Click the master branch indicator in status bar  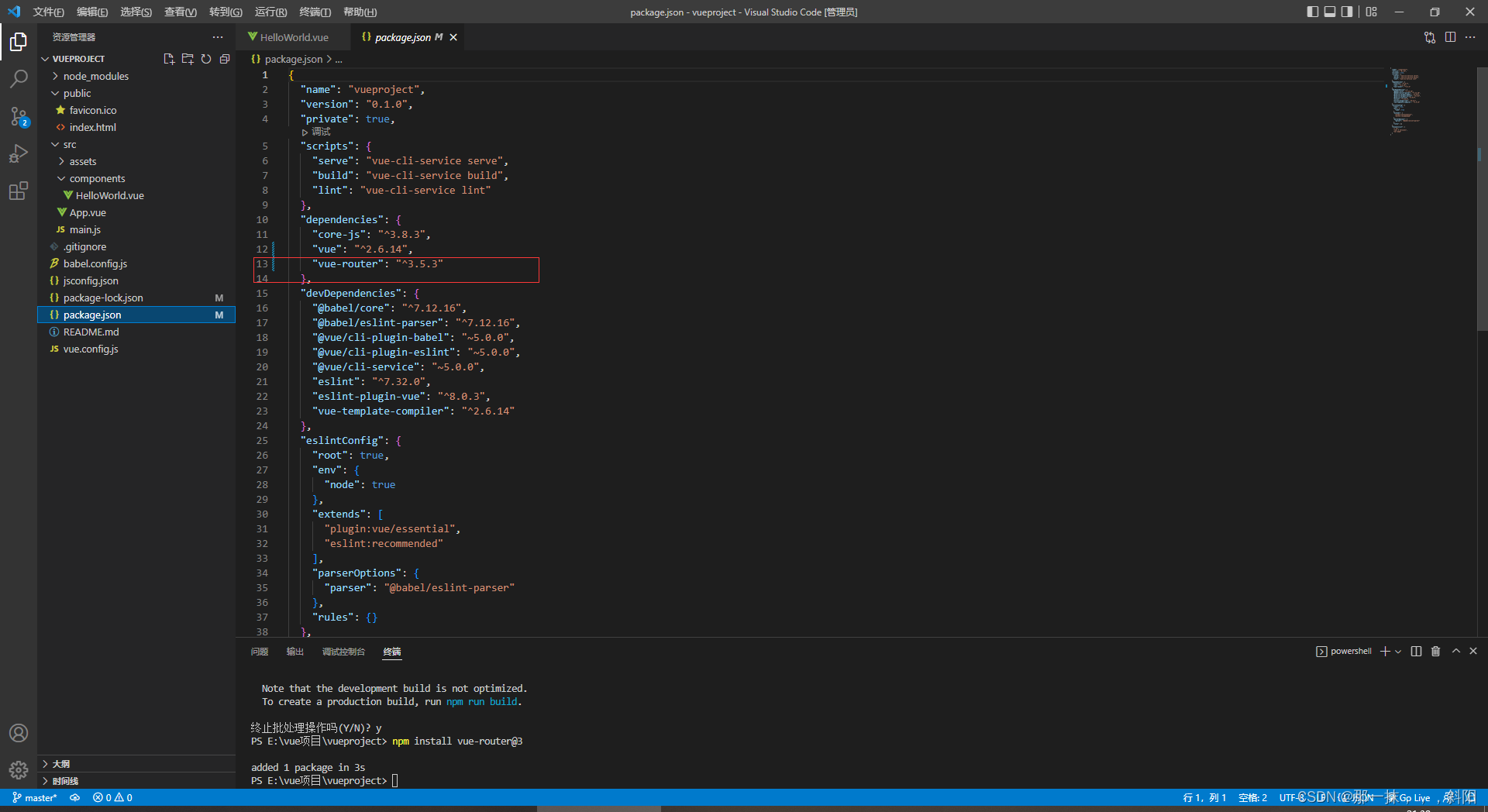[34, 797]
